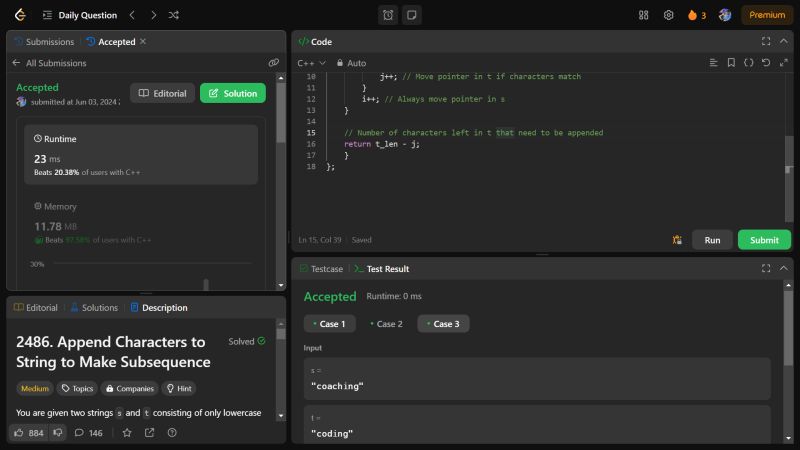Open the C++ language dropdown
The image size is (800, 450).
pos(311,63)
